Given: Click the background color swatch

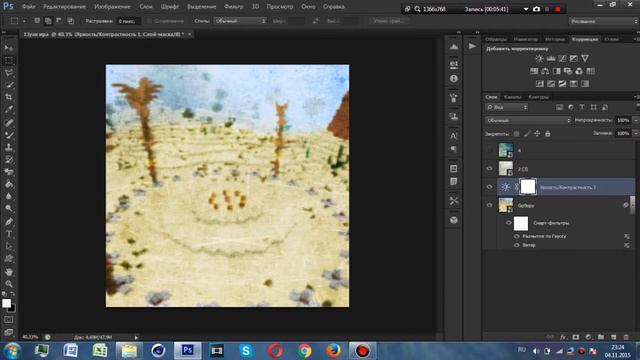Looking at the screenshot, I should click(13, 308).
